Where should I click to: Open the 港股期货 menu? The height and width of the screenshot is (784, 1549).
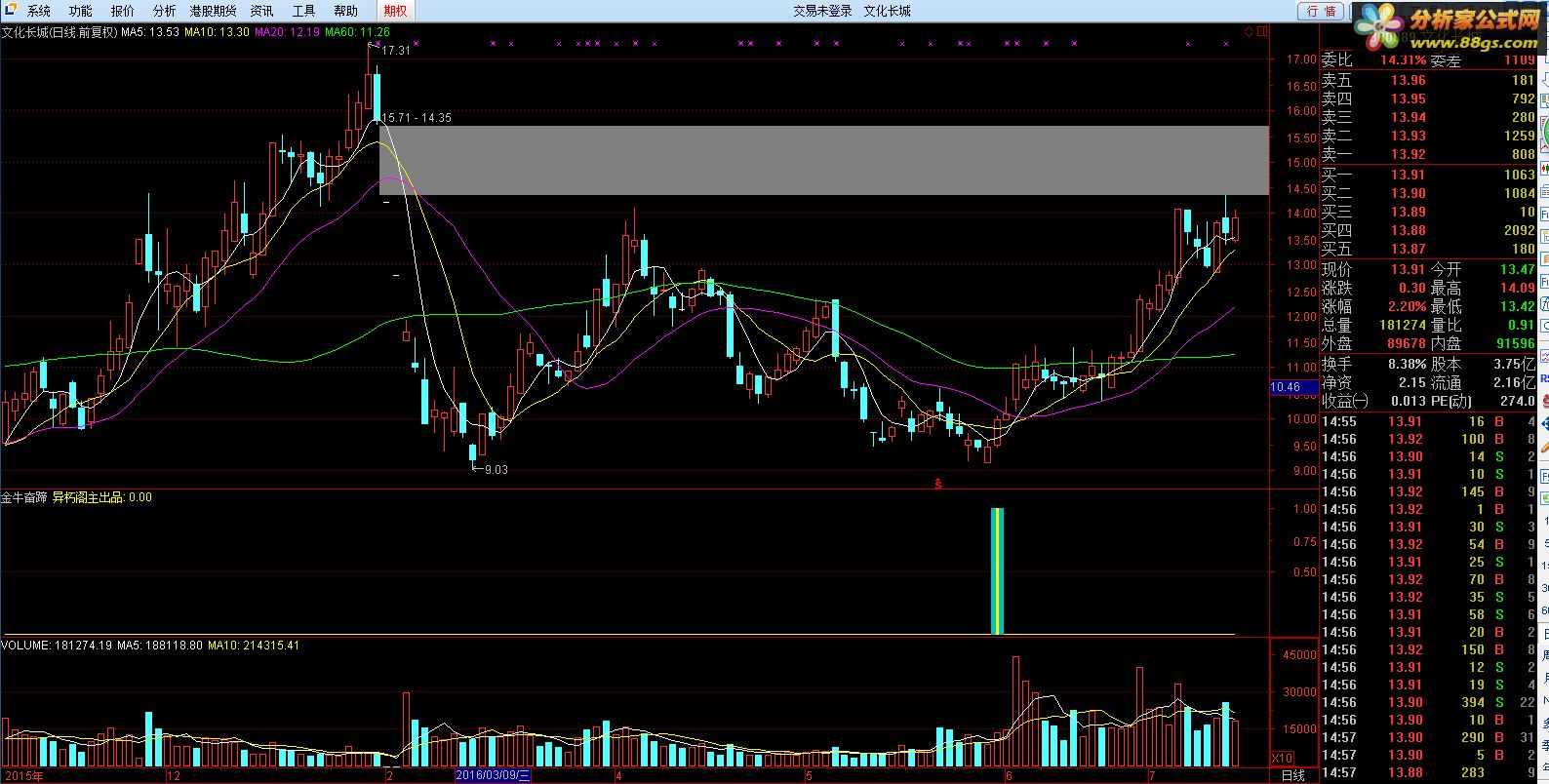point(213,11)
